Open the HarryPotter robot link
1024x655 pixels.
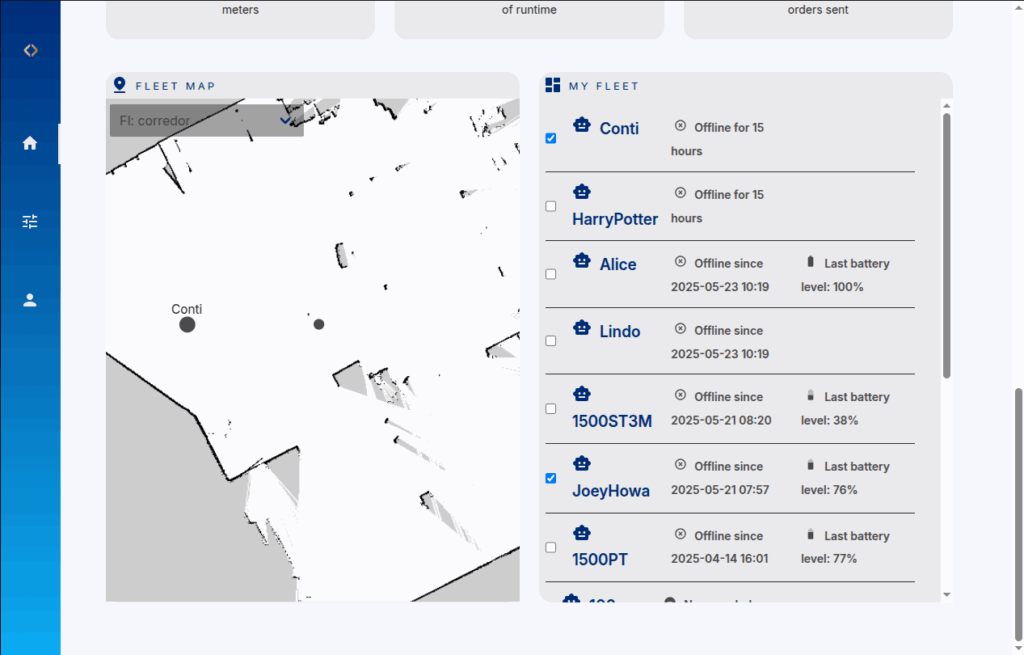615,219
